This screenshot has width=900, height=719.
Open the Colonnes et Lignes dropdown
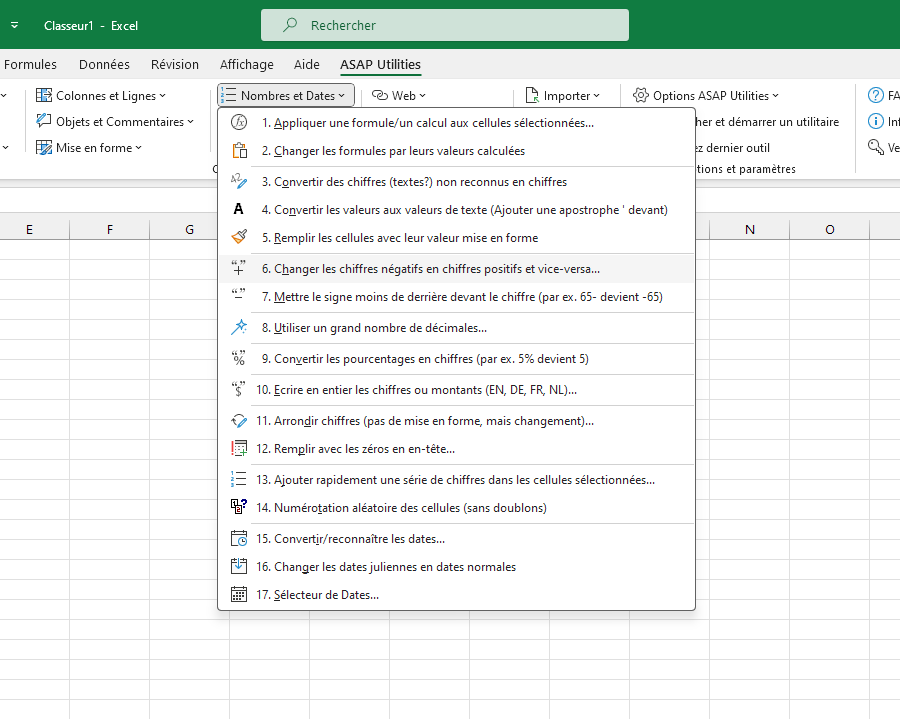click(101, 96)
